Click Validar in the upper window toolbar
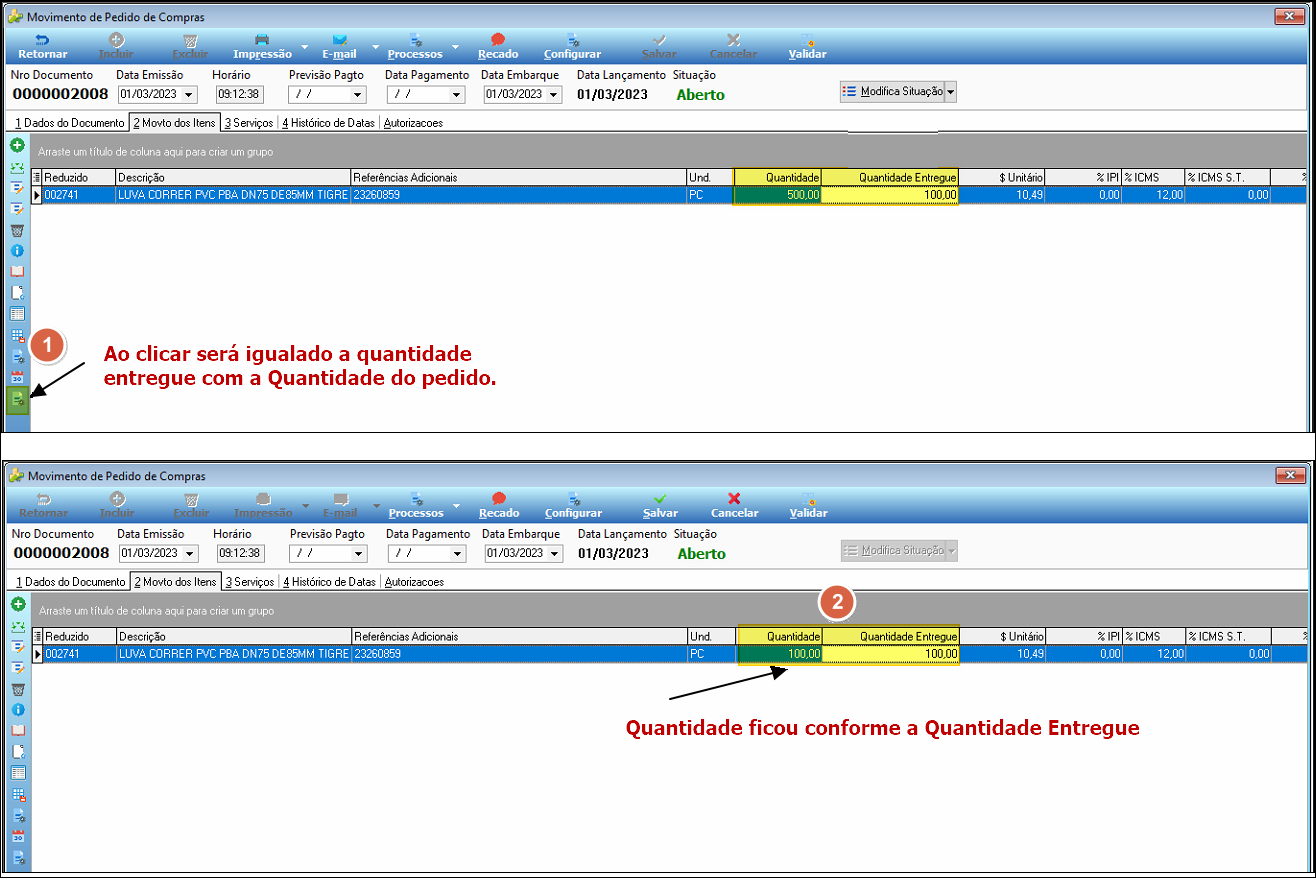This screenshot has width=1316, height=878. point(808,47)
